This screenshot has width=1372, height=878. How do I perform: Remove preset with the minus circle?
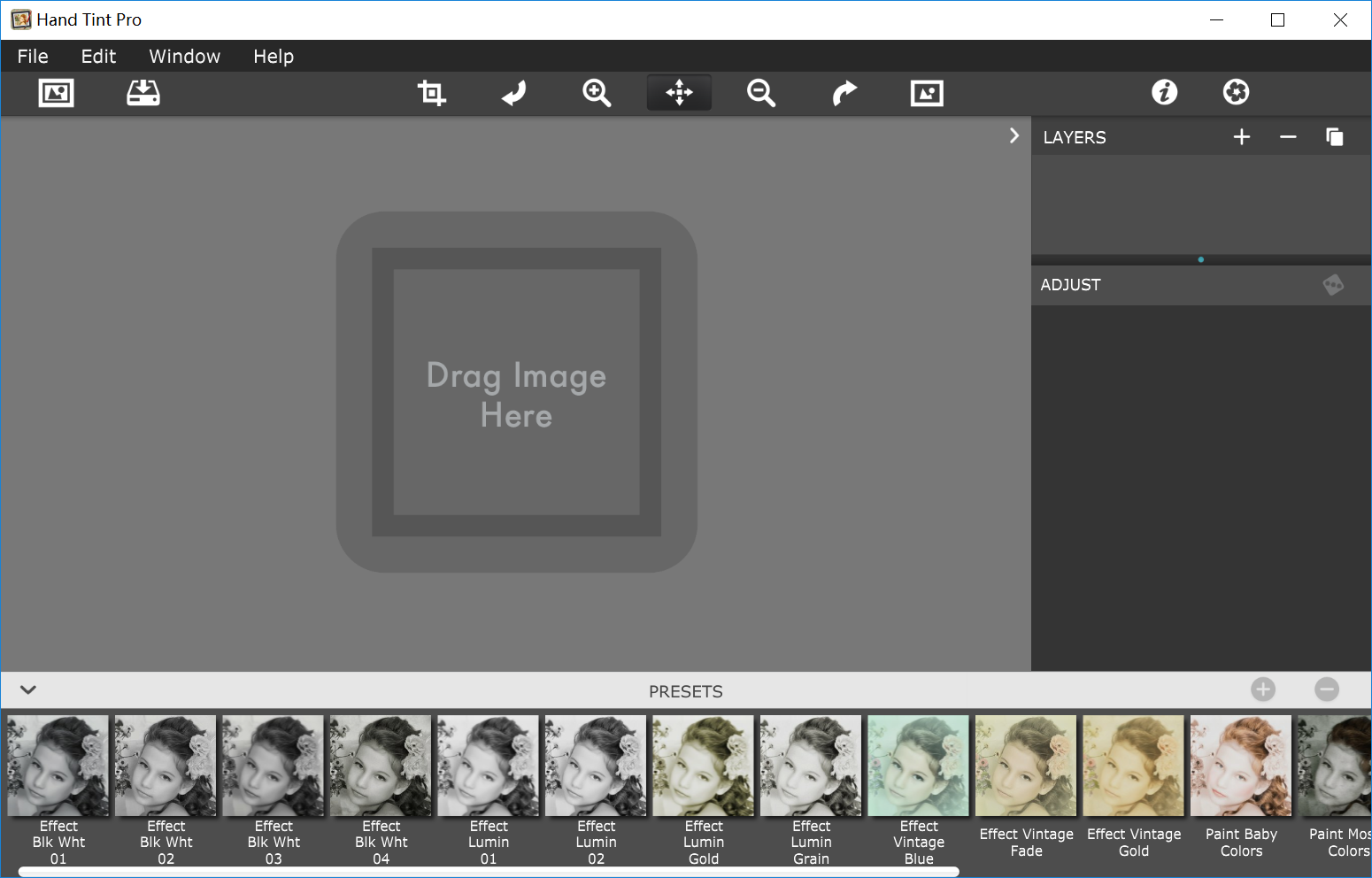(1327, 689)
